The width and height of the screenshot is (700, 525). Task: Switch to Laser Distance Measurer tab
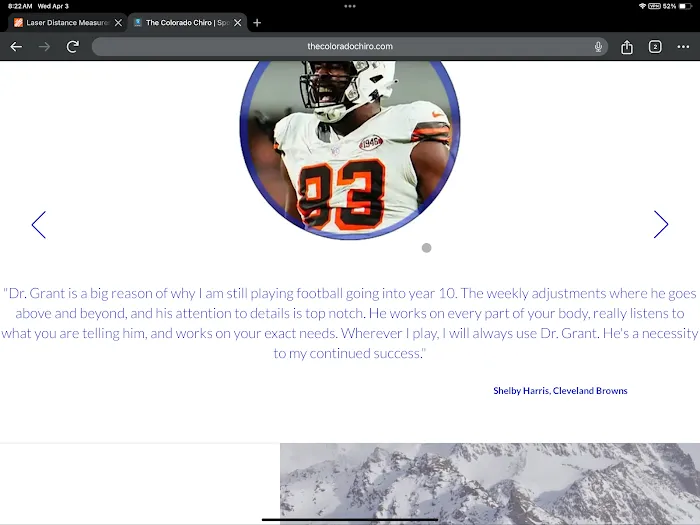coord(62,23)
